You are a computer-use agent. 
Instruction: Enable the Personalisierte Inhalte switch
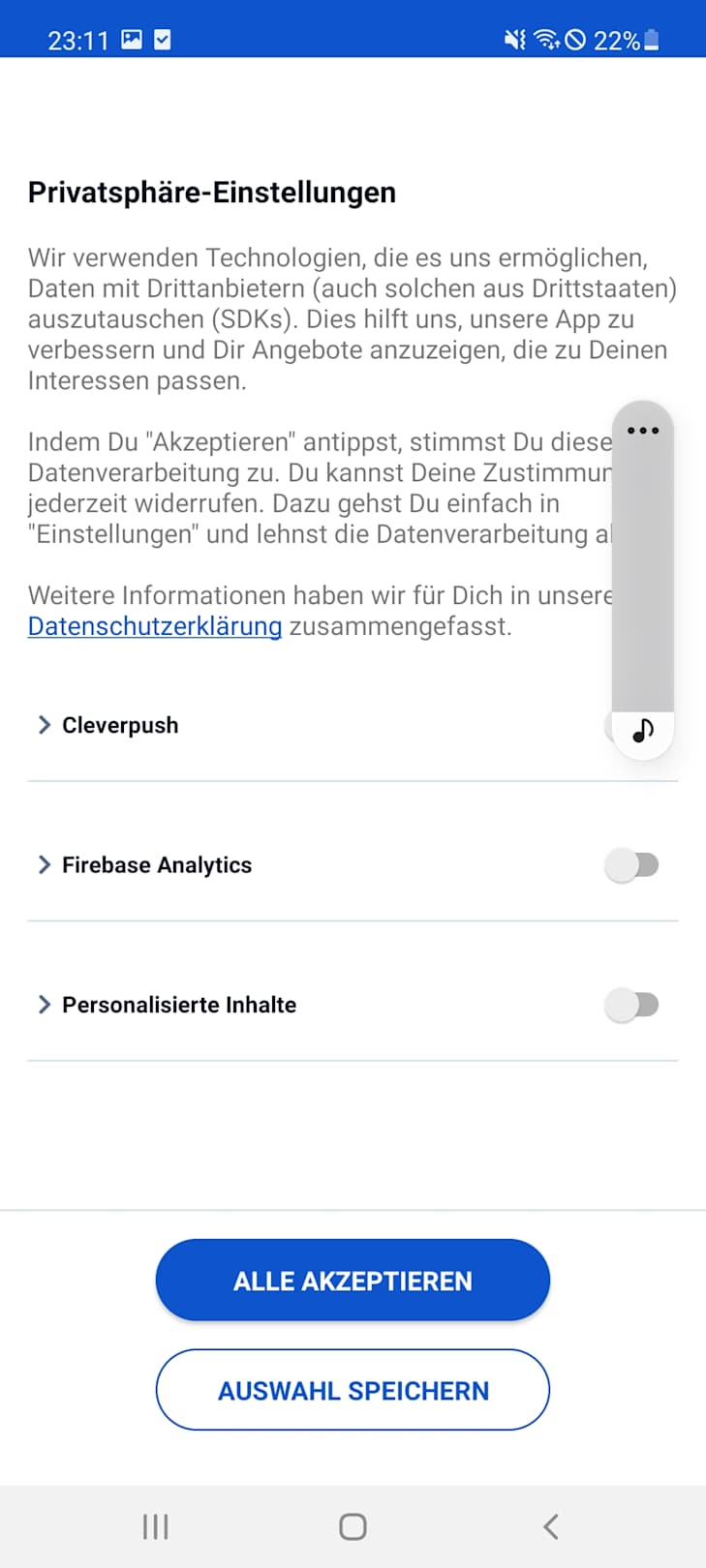[631, 1005]
